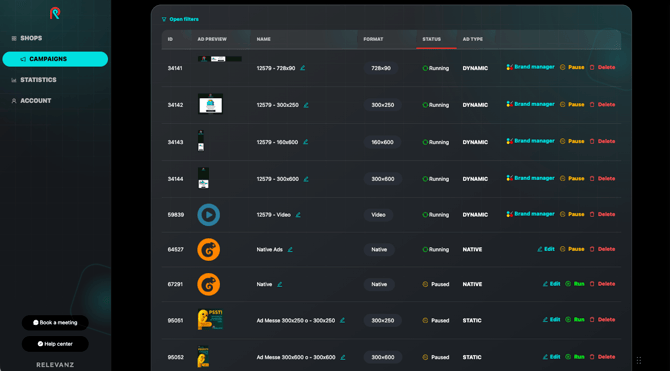Edit Native Ads 64527
The image size is (670, 371).
pyautogui.click(x=546, y=249)
